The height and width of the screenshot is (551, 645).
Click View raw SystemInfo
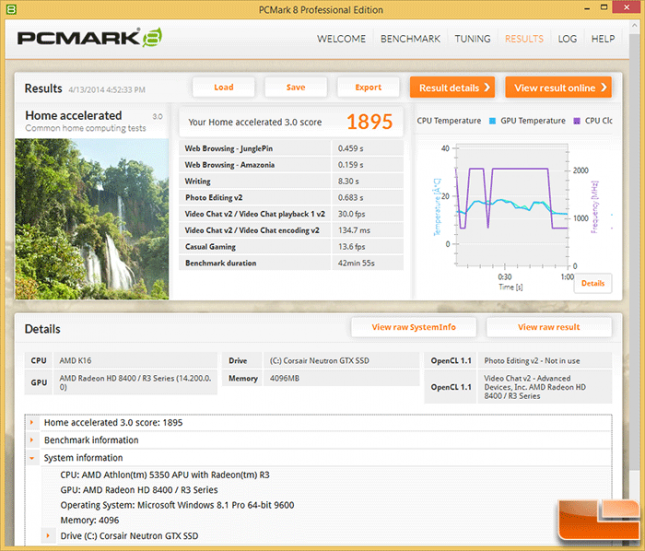[413, 327]
